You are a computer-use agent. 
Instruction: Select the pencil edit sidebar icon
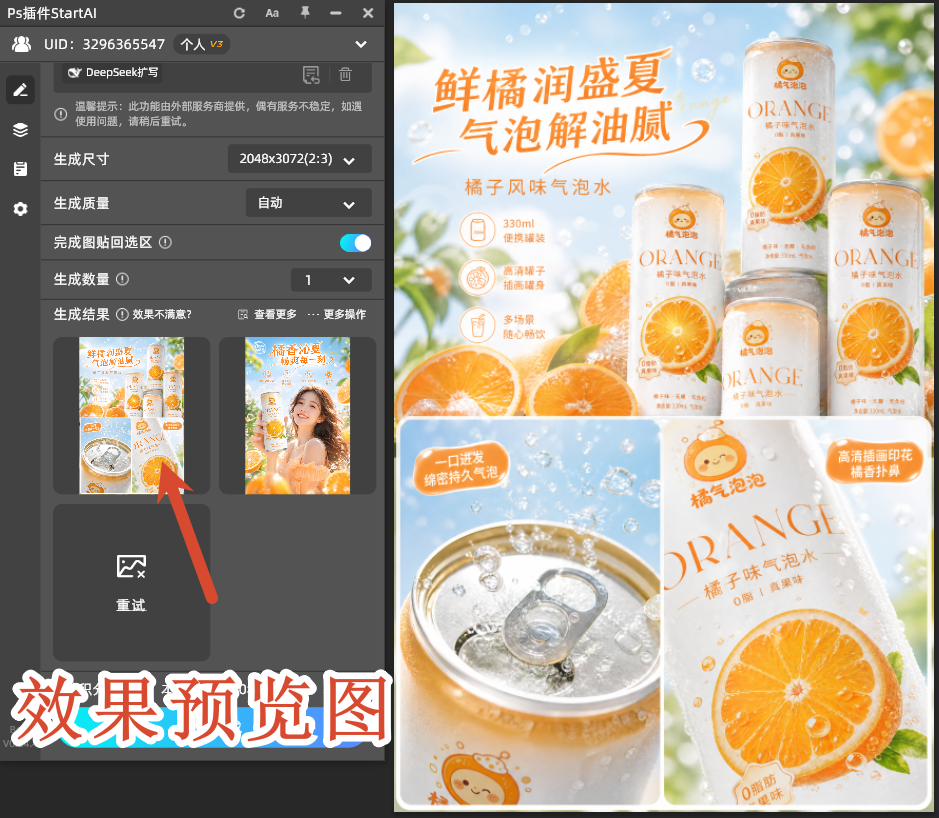20,90
